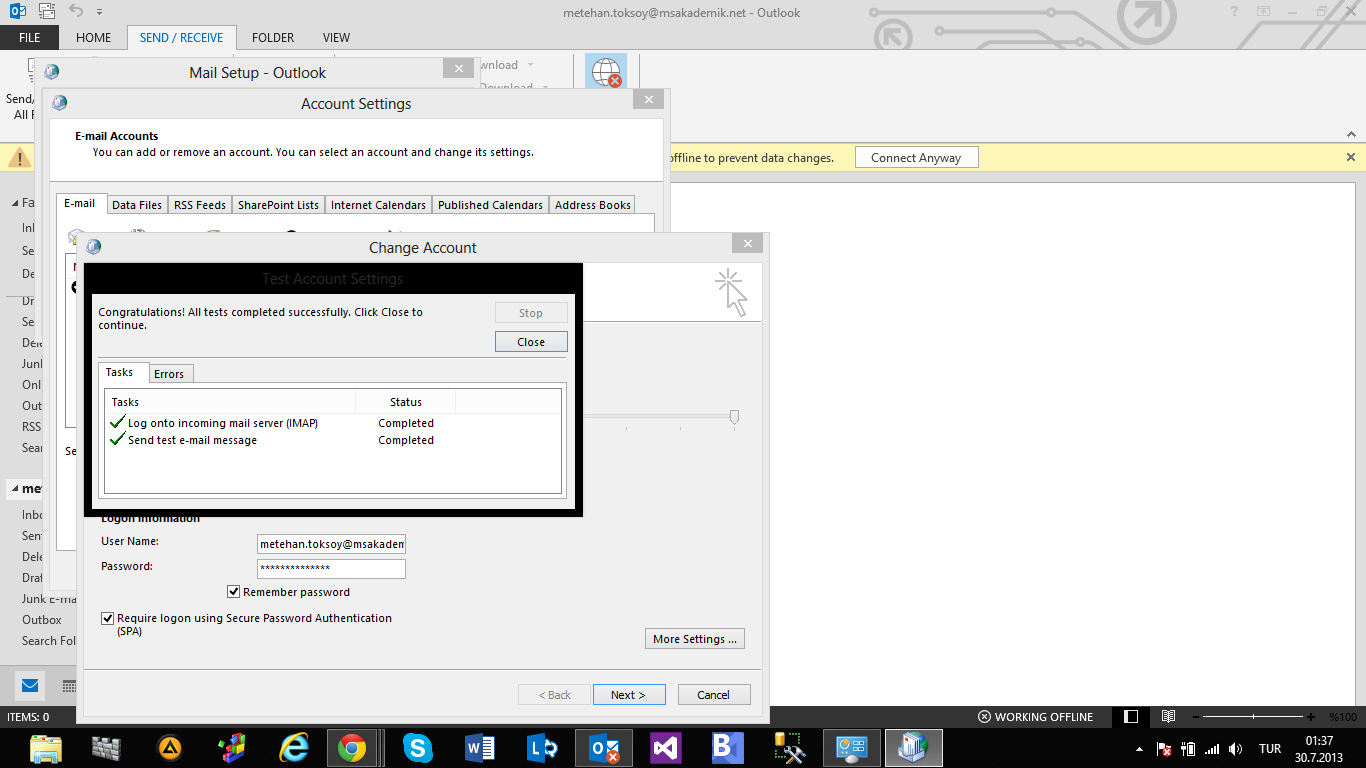Screen dimensions: 1366x768
Task: Switch to the Errors tab
Action: pyautogui.click(x=169, y=374)
